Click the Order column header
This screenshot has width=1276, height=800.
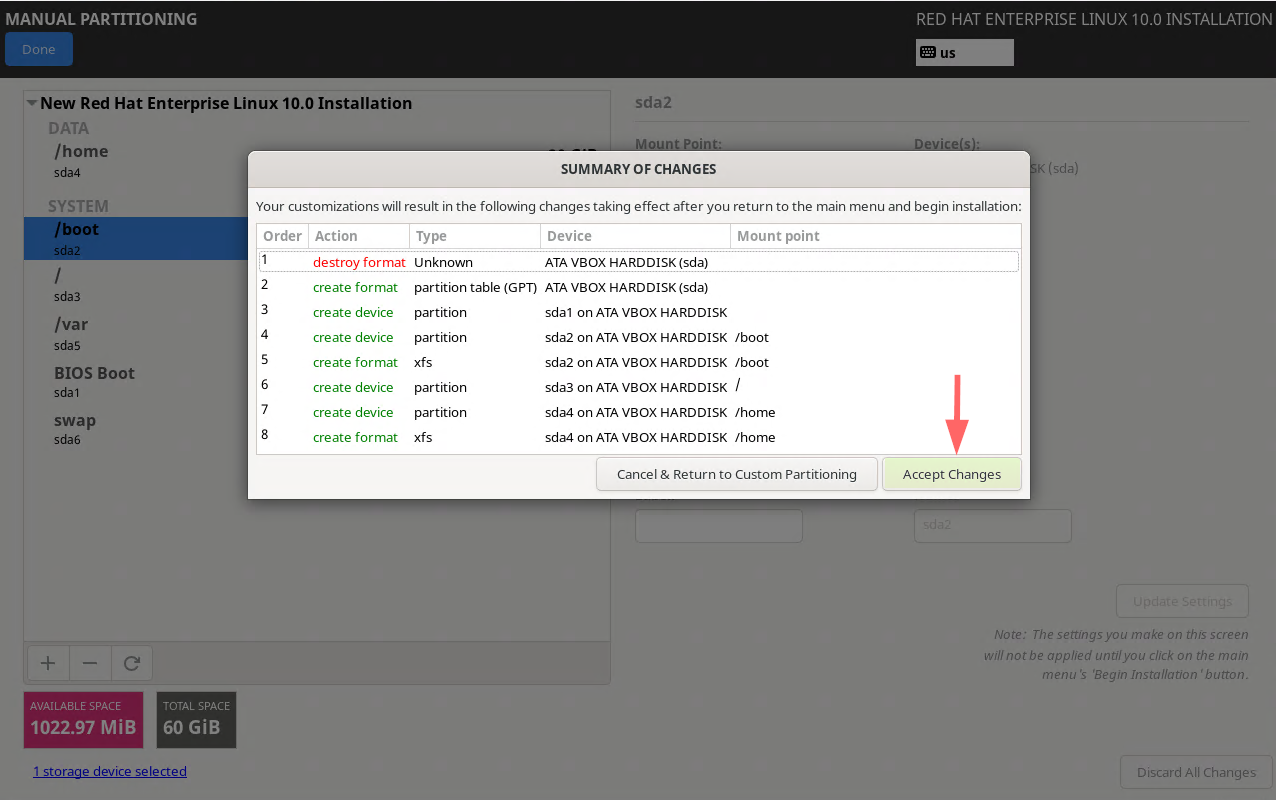(282, 236)
